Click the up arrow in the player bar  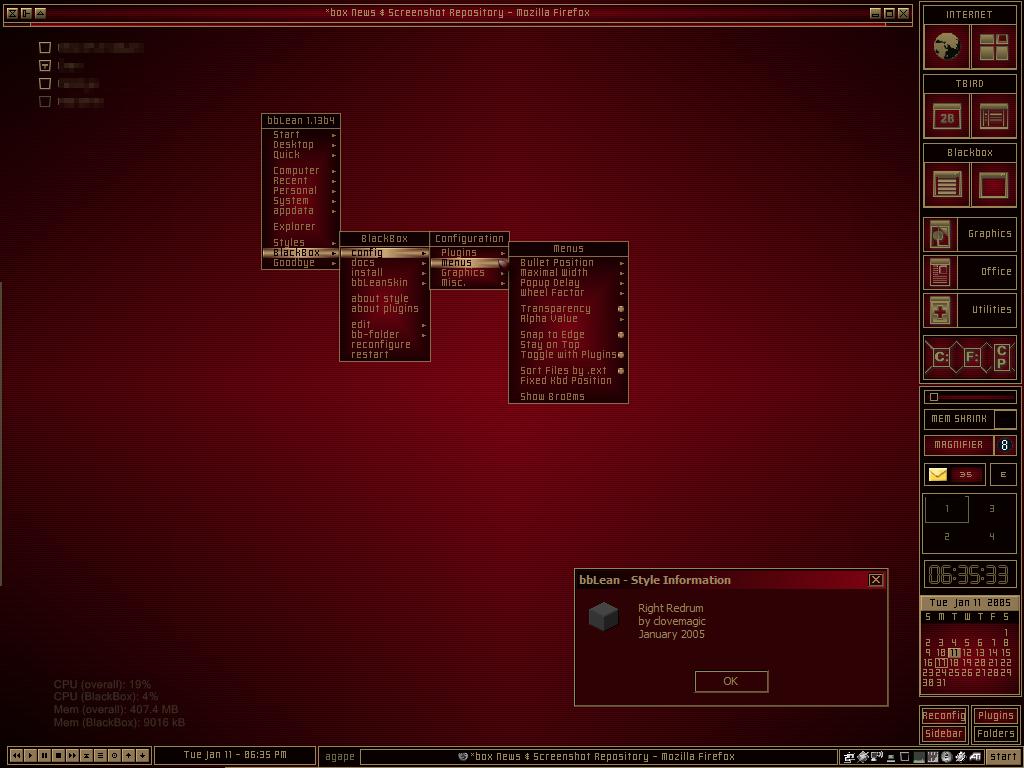pos(128,756)
